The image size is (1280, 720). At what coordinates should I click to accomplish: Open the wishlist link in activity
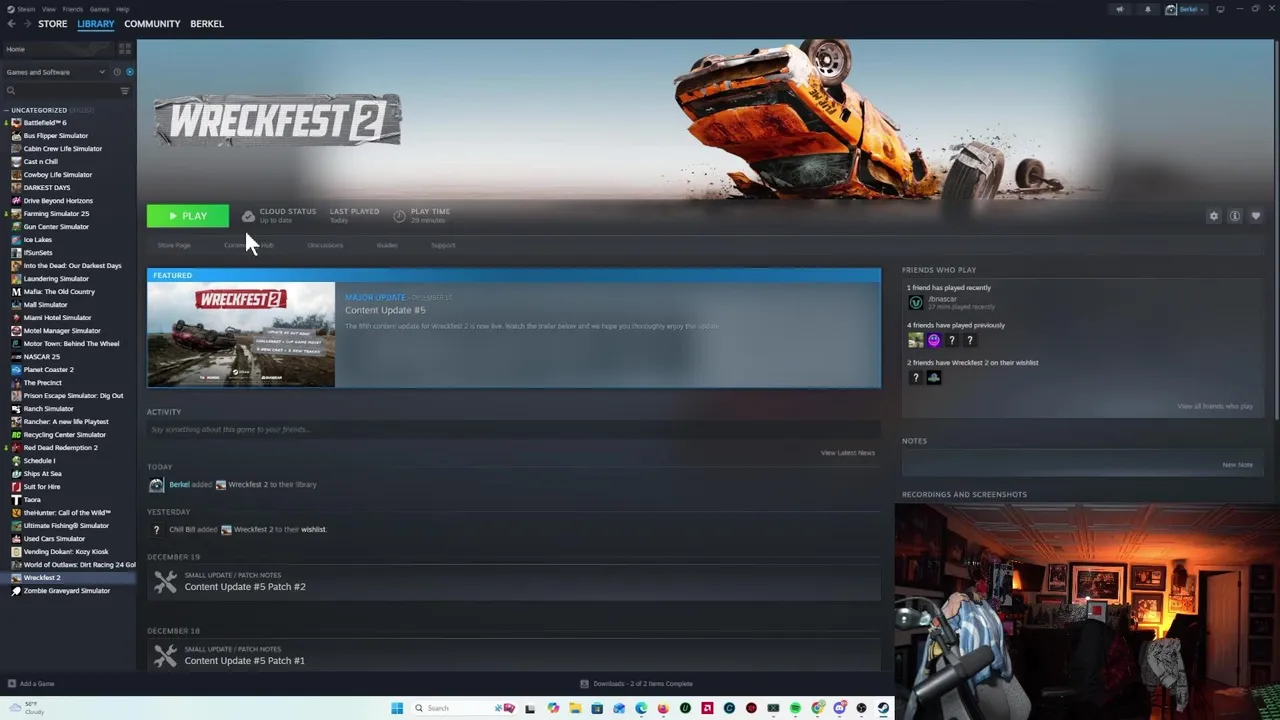point(313,529)
